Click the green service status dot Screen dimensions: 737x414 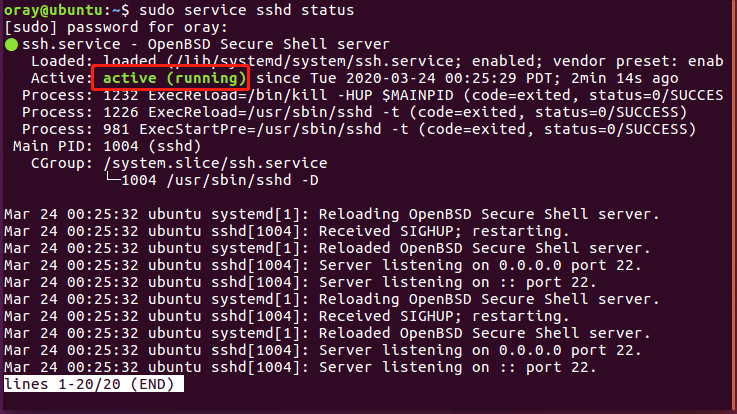pos(10,45)
